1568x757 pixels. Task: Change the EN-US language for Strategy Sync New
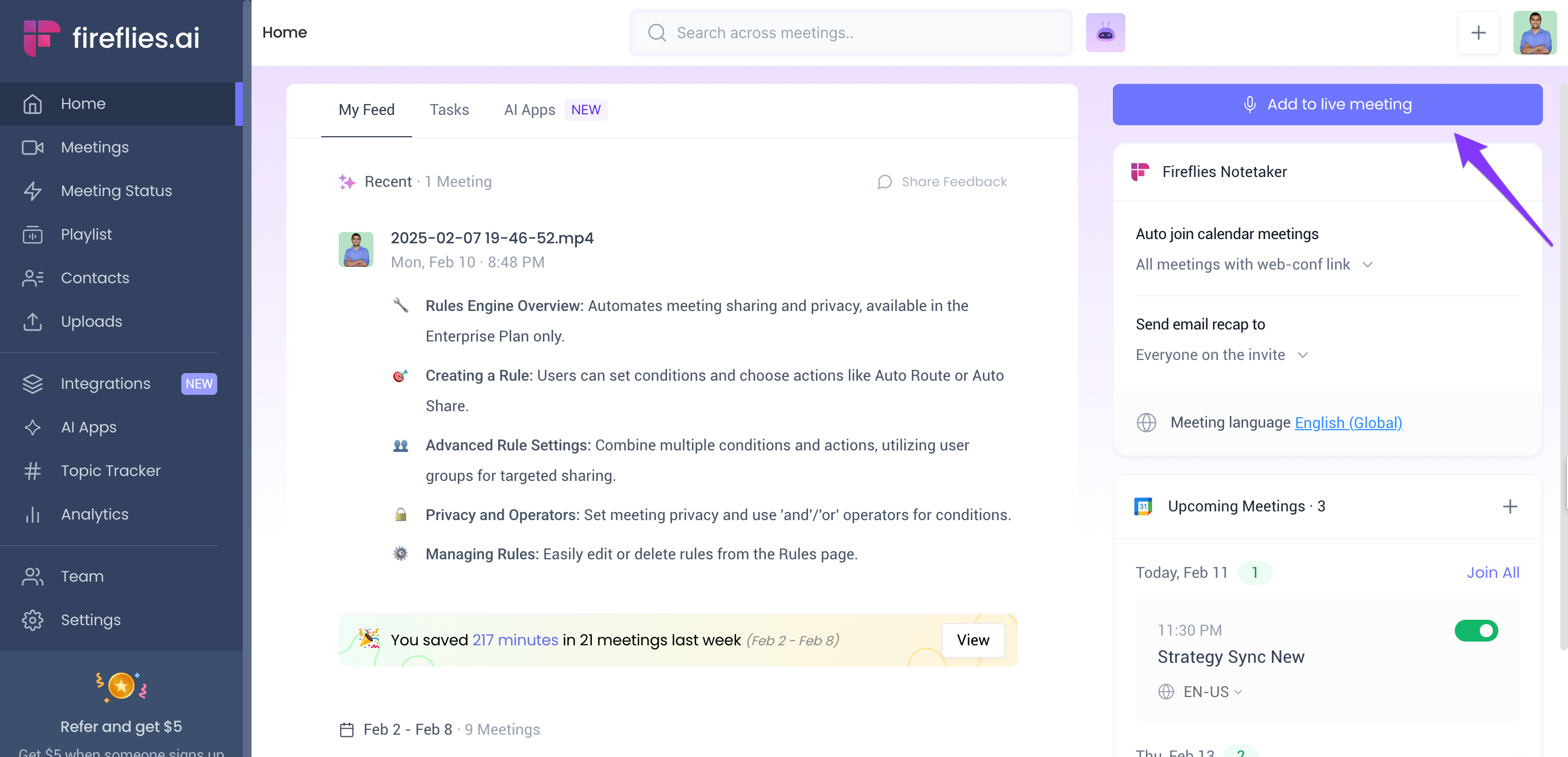1212,692
